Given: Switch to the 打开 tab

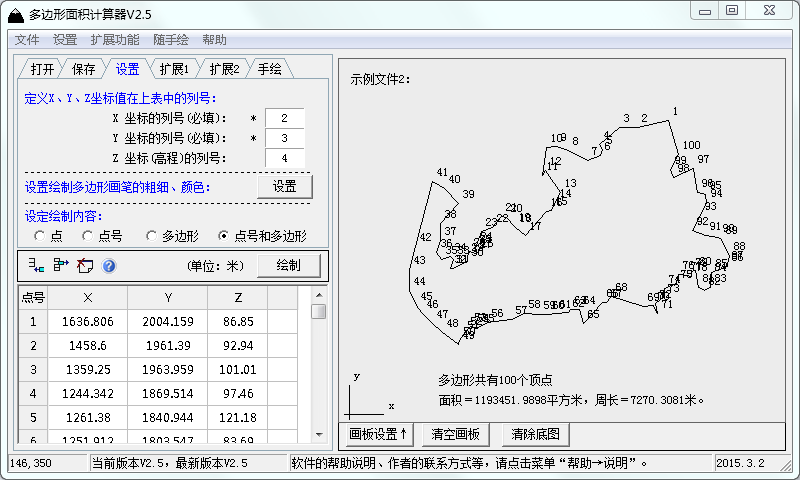Looking at the screenshot, I should (x=42, y=69).
